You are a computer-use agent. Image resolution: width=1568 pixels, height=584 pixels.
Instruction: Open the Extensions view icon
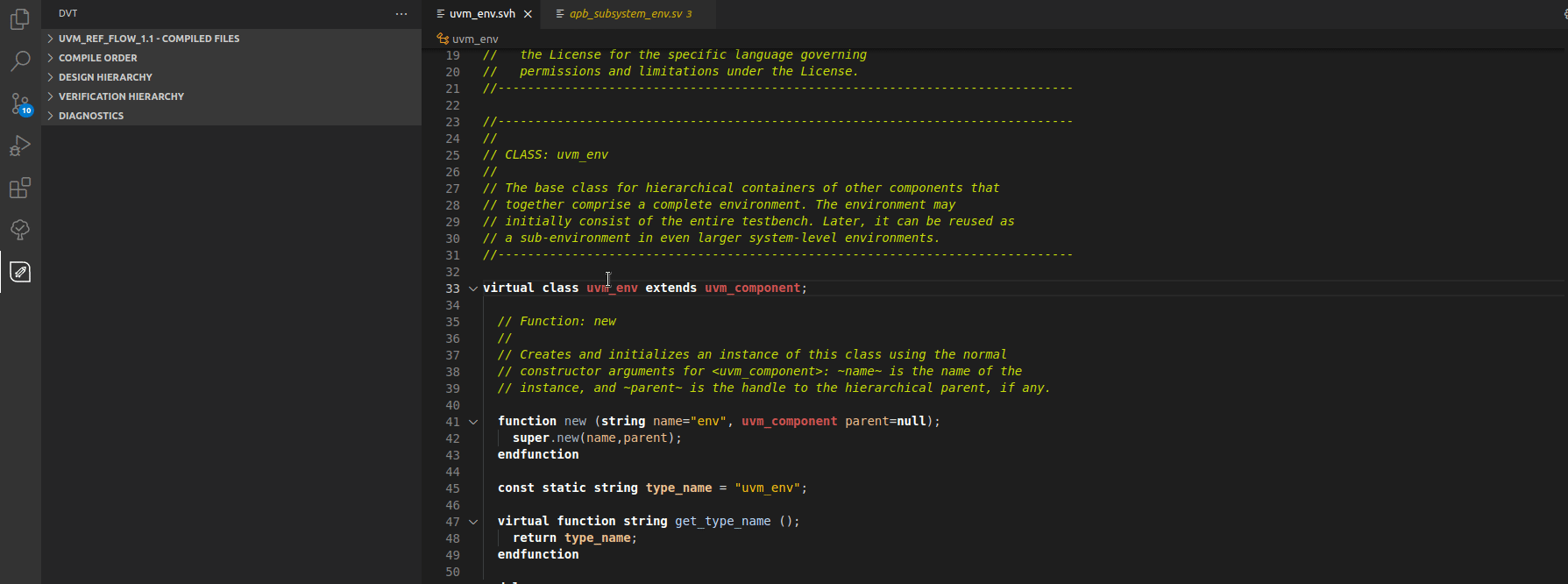[x=20, y=188]
